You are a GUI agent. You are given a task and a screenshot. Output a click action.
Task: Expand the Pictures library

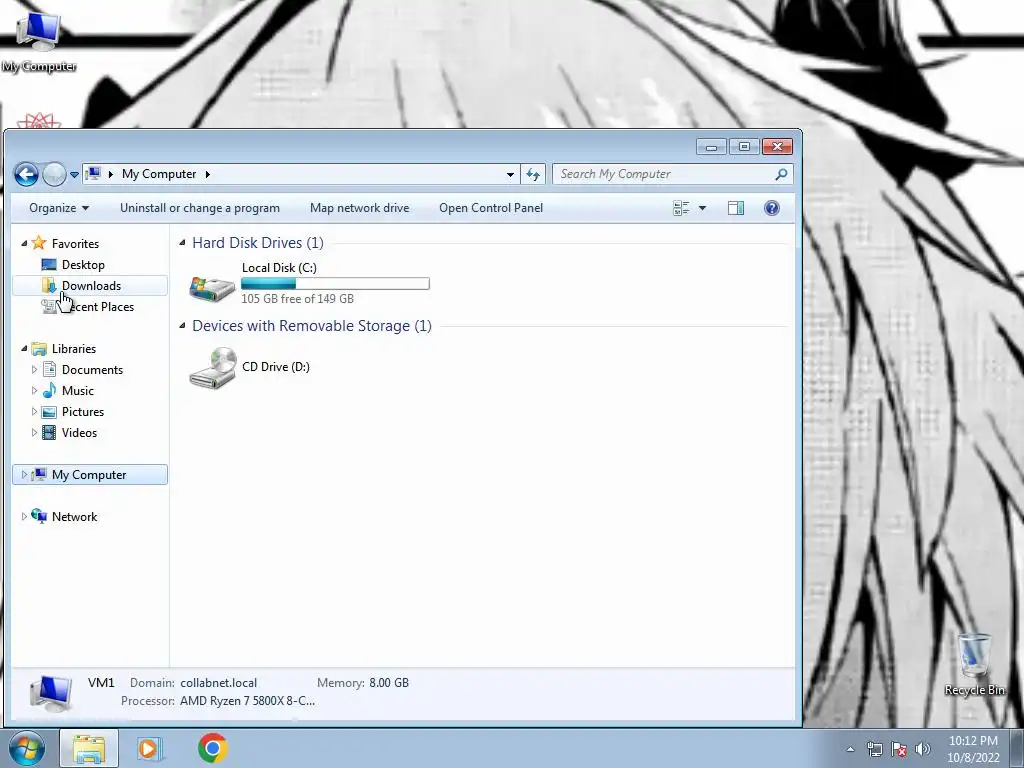34,411
